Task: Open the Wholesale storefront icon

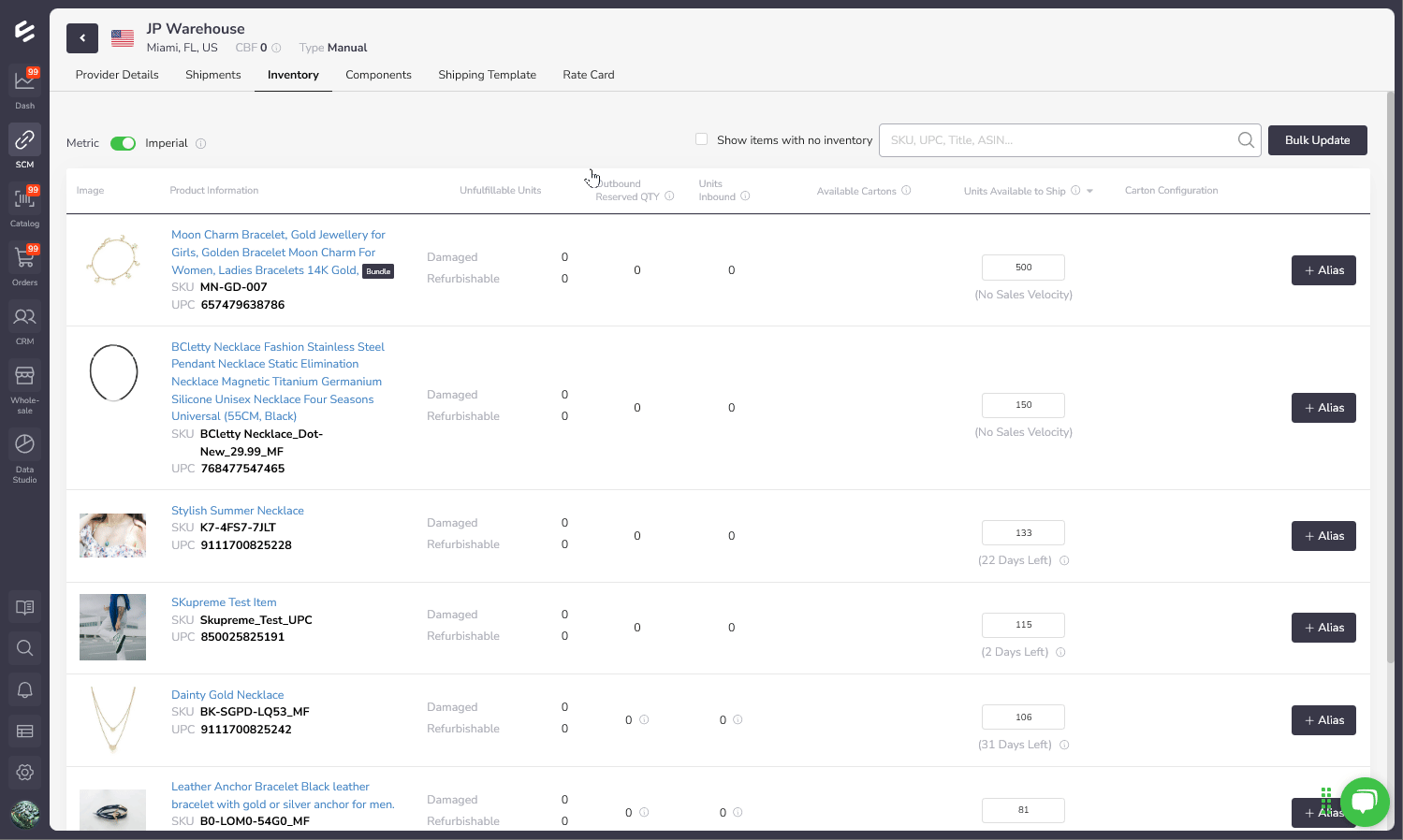Action: 24,377
